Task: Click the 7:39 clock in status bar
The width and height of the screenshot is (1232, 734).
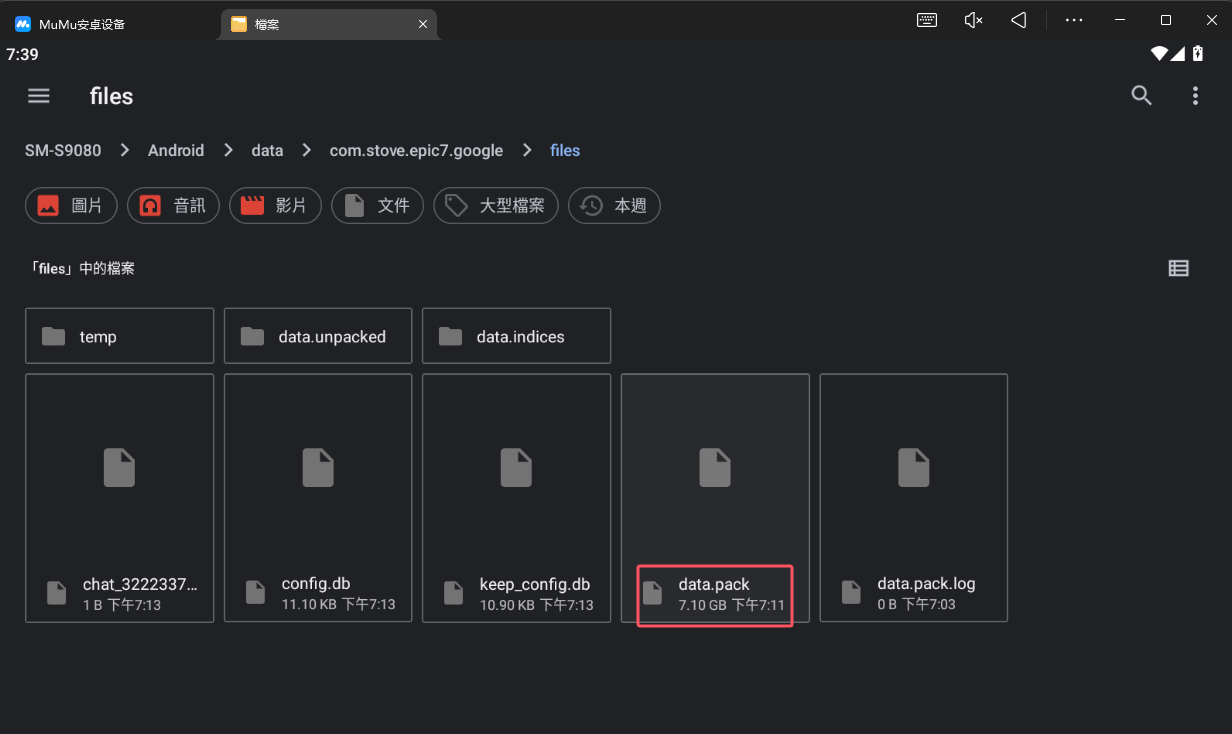Action: coord(22,54)
